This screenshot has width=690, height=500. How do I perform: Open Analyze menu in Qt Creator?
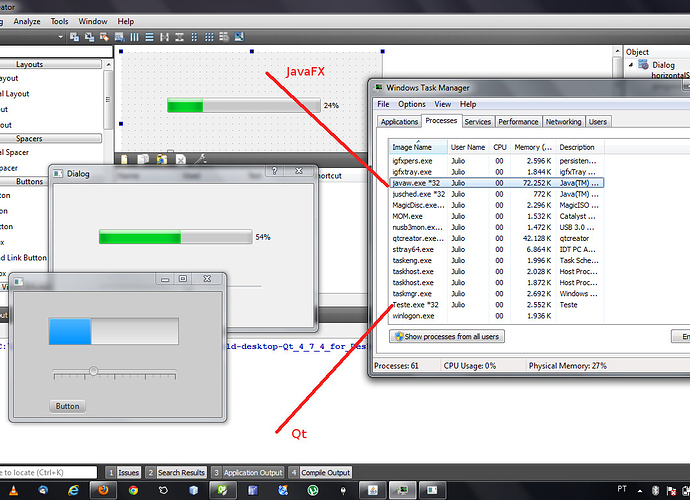(x=27, y=22)
